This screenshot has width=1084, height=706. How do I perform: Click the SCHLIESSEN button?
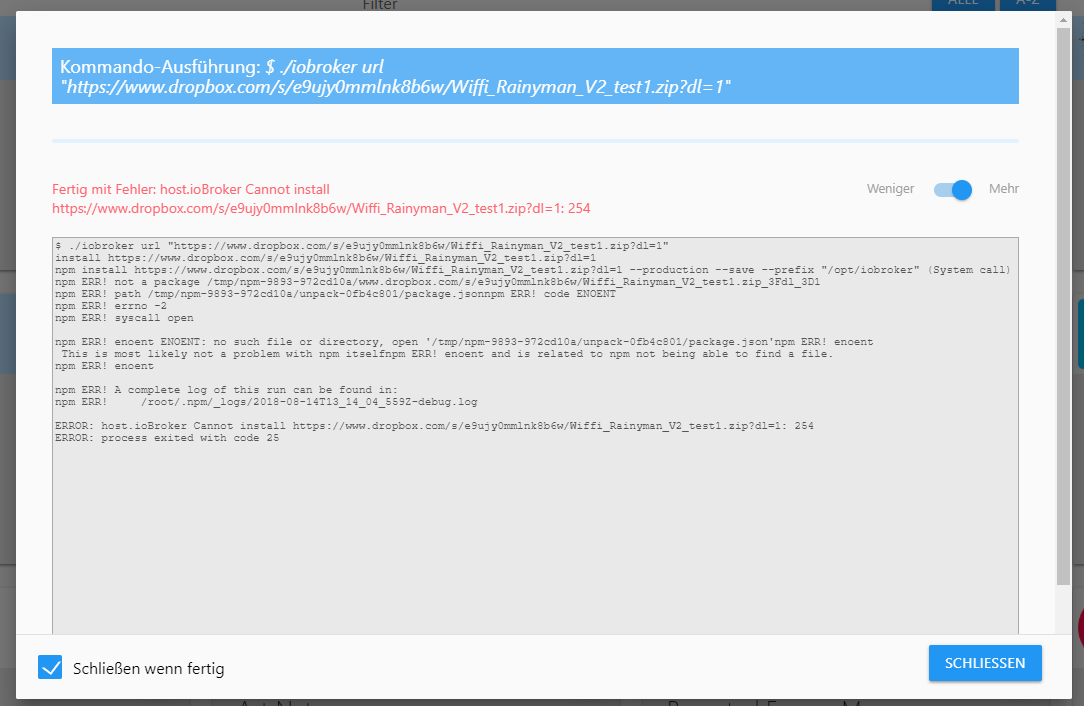(984, 662)
